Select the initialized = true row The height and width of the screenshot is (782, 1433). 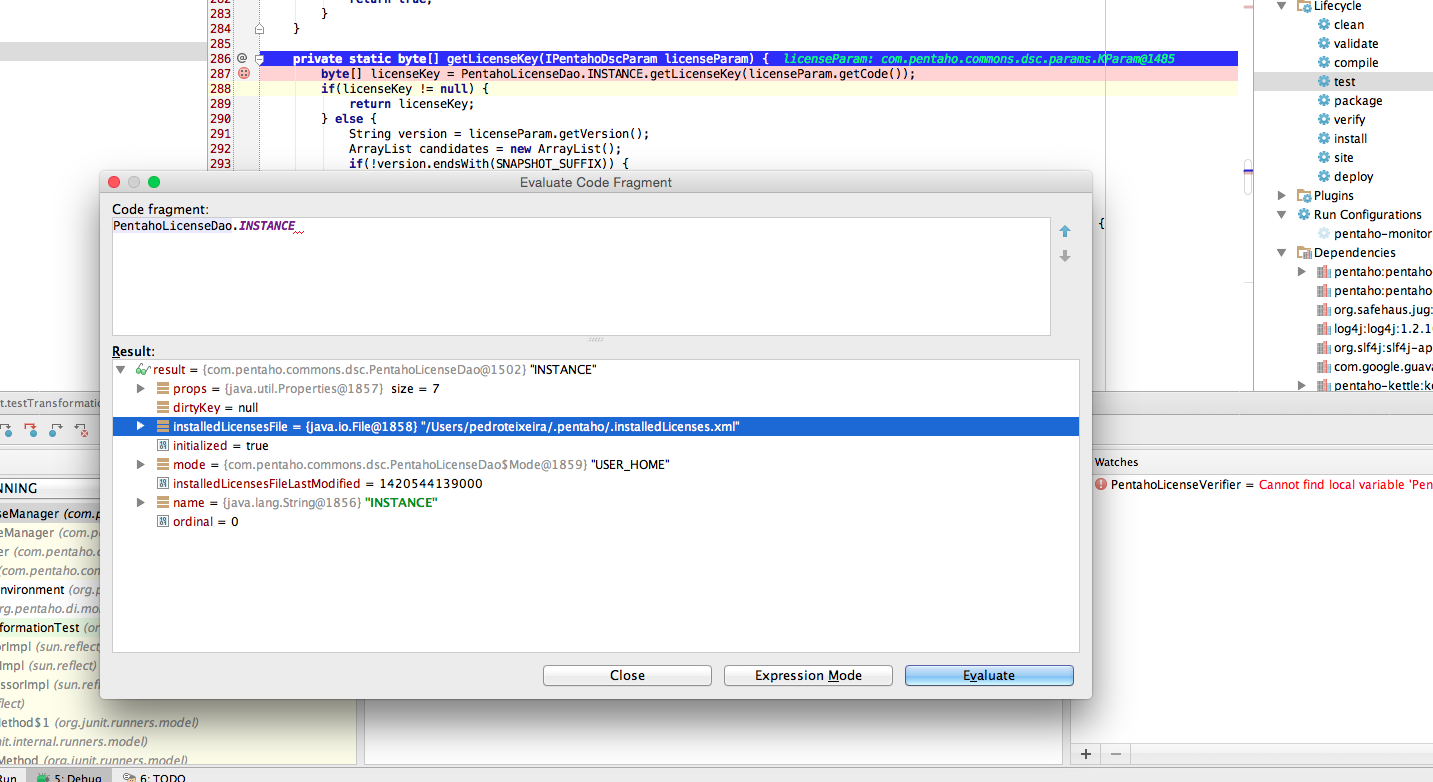coord(596,446)
